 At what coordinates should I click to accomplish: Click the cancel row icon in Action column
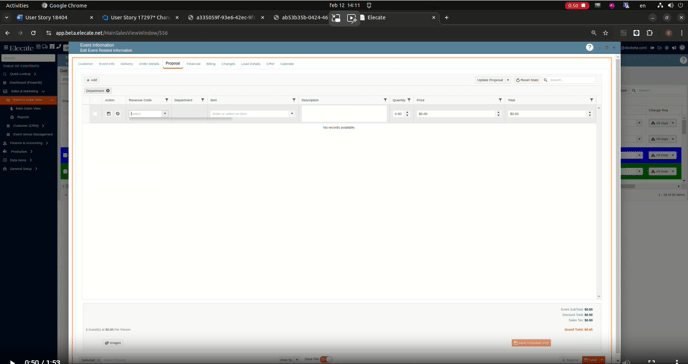pos(118,114)
